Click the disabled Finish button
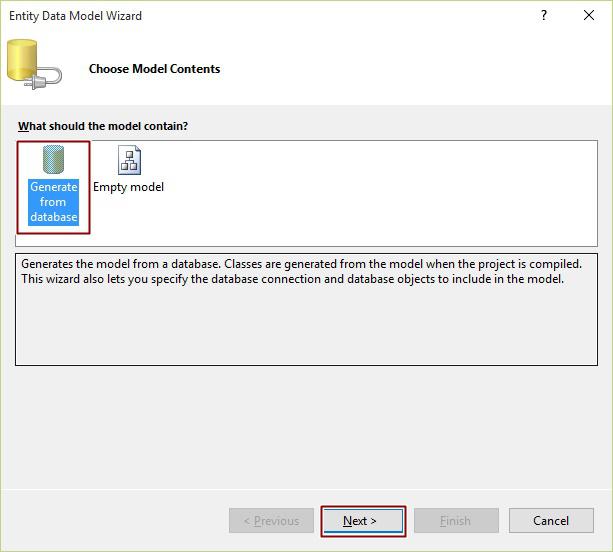The height and width of the screenshot is (552, 613). click(455, 520)
